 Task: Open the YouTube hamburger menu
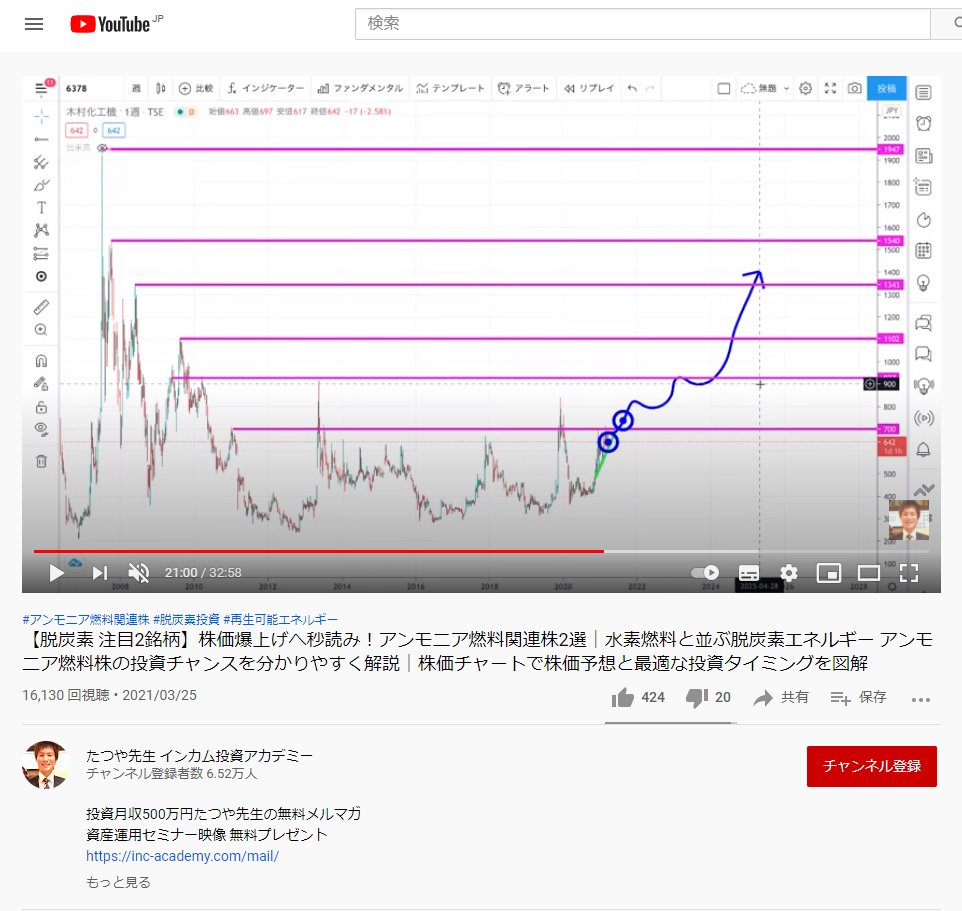pyautogui.click(x=33, y=24)
